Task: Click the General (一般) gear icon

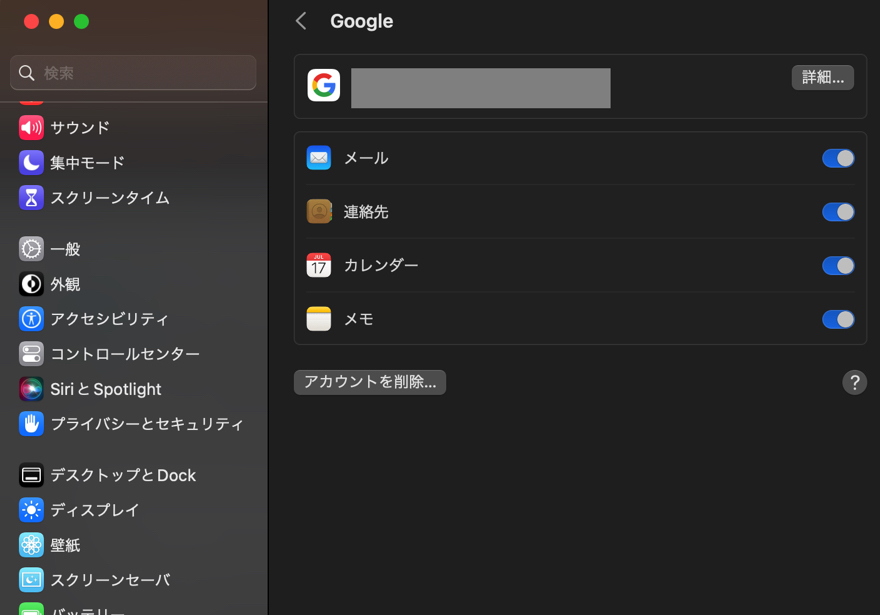Action: [x=31, y=249]
